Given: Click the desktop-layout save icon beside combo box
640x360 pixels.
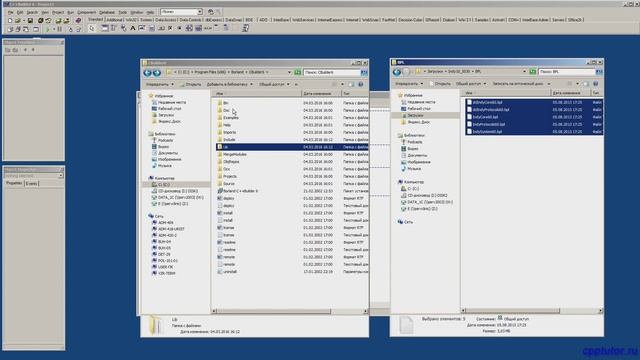Looking at the screenshot, I should click(210, 12).
